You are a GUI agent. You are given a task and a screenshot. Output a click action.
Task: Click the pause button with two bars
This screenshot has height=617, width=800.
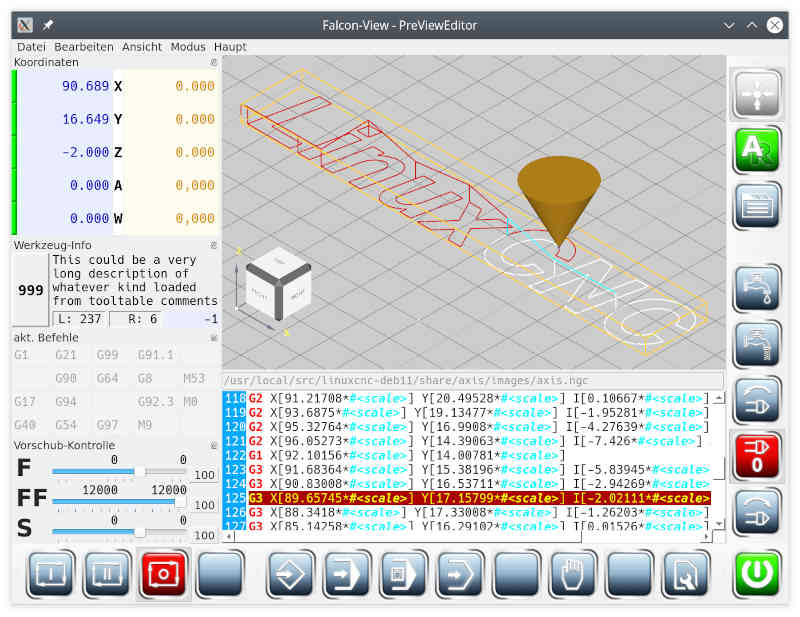click(107, 574)
